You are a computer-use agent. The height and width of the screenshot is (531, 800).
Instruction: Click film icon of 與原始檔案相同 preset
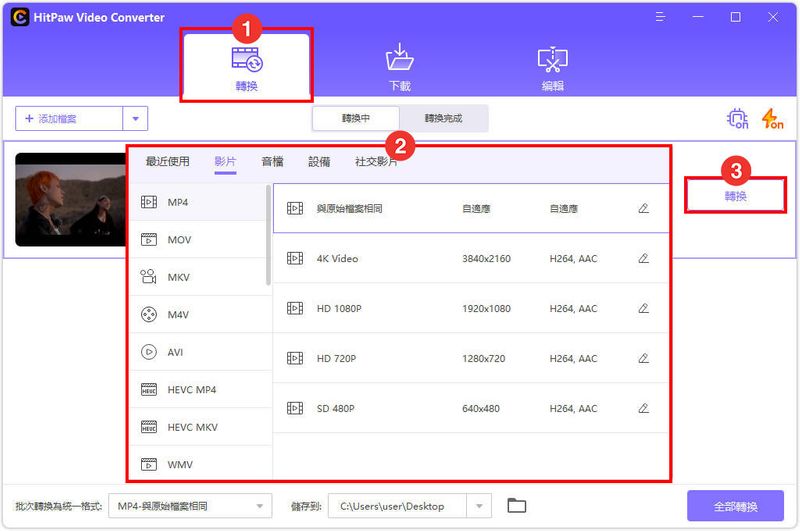(295, 208)
